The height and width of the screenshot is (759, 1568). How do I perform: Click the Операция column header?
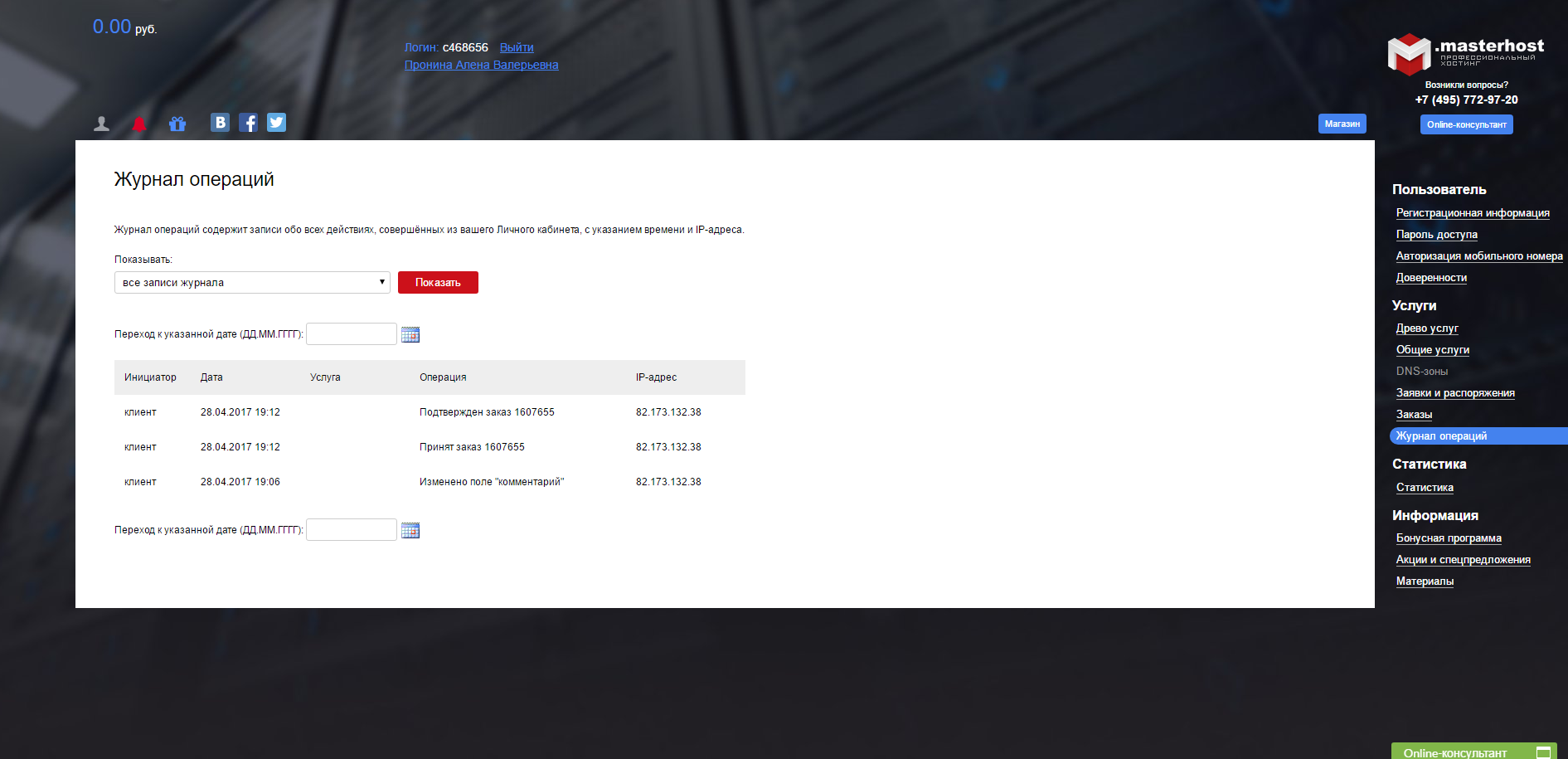pos(443,377)
